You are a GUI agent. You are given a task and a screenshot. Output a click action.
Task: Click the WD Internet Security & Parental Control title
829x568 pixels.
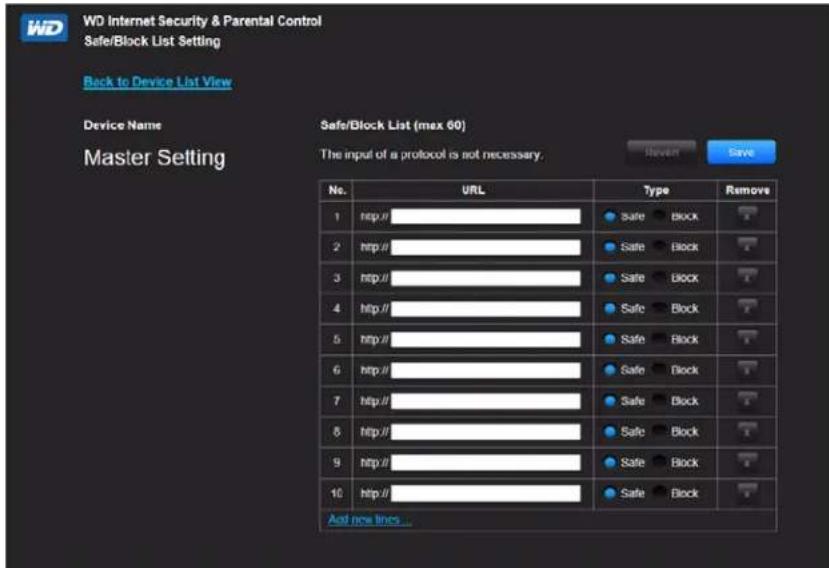(x=202, y=21)
